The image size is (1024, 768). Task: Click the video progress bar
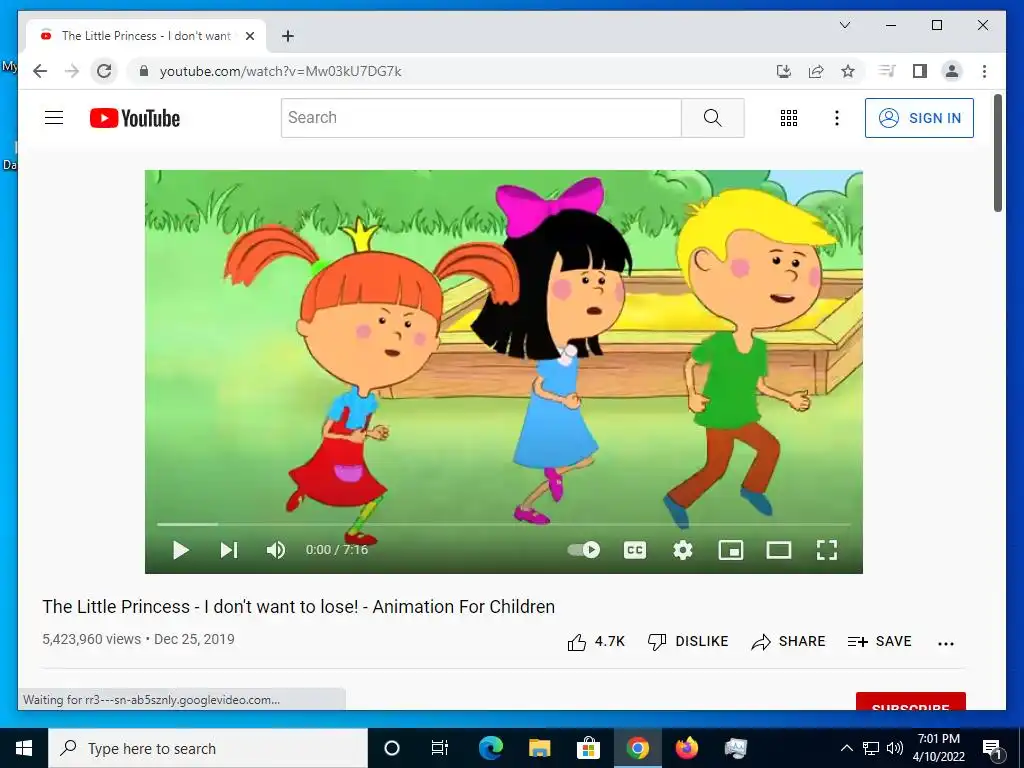504,524
